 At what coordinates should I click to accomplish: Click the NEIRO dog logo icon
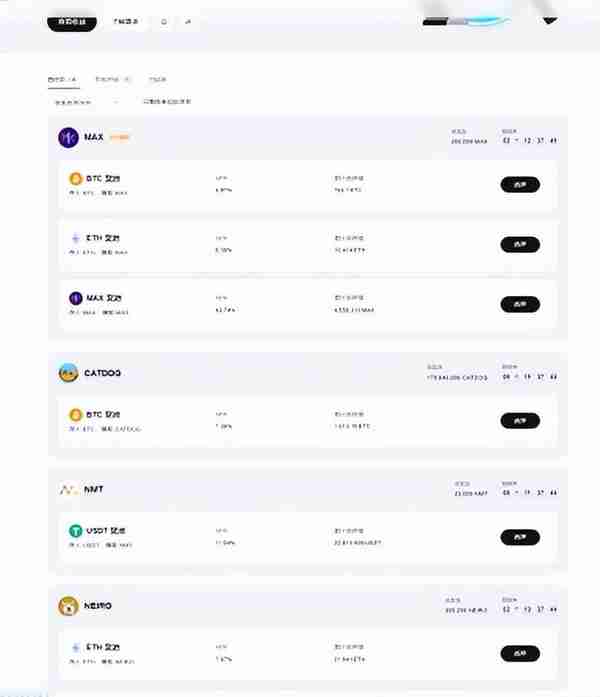[68, 606]
